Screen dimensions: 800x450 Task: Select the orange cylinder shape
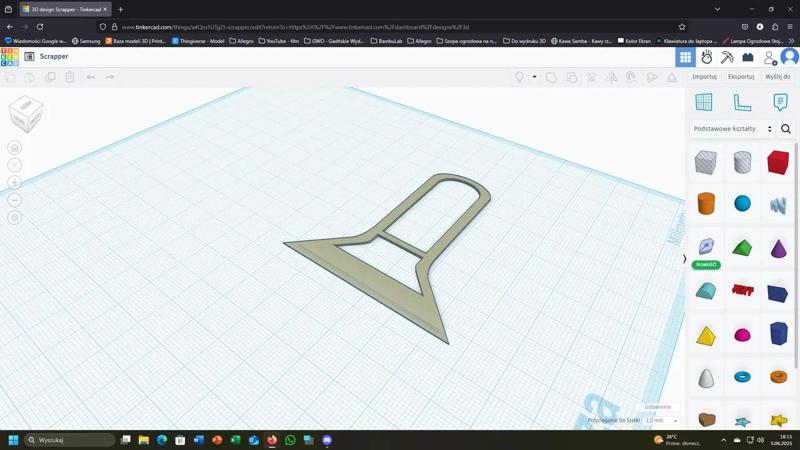(x=706, y=204)
